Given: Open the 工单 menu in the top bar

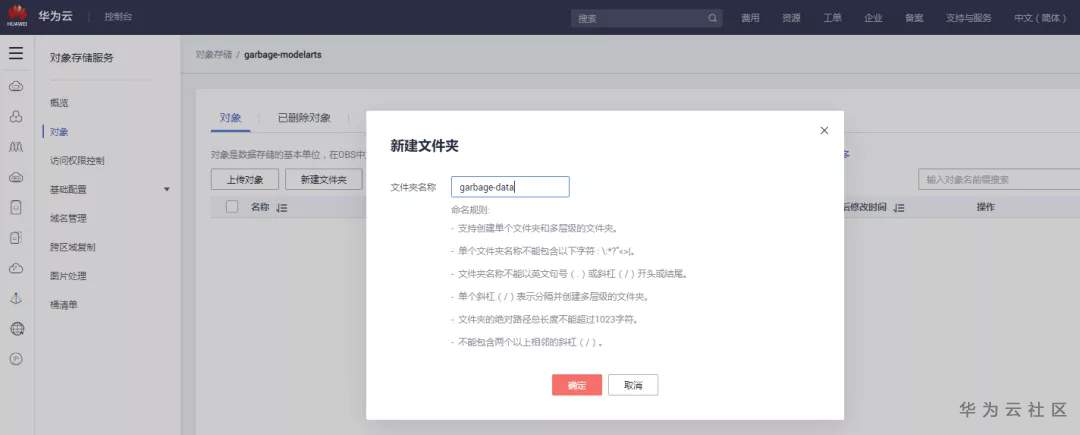Looking at the screenshot, I should coord(832,19).
